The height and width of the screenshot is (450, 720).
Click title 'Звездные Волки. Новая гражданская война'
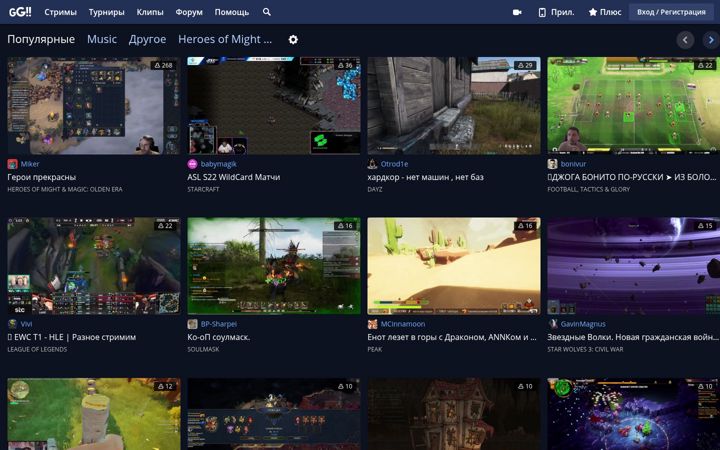(x=633, y=338)
